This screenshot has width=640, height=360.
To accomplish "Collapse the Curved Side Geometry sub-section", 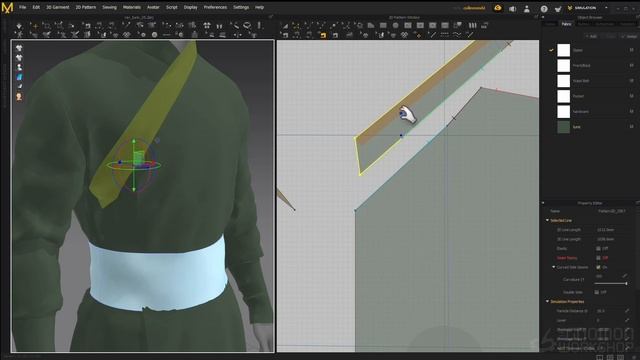I will pyautogui.click(x=554, y=267).
